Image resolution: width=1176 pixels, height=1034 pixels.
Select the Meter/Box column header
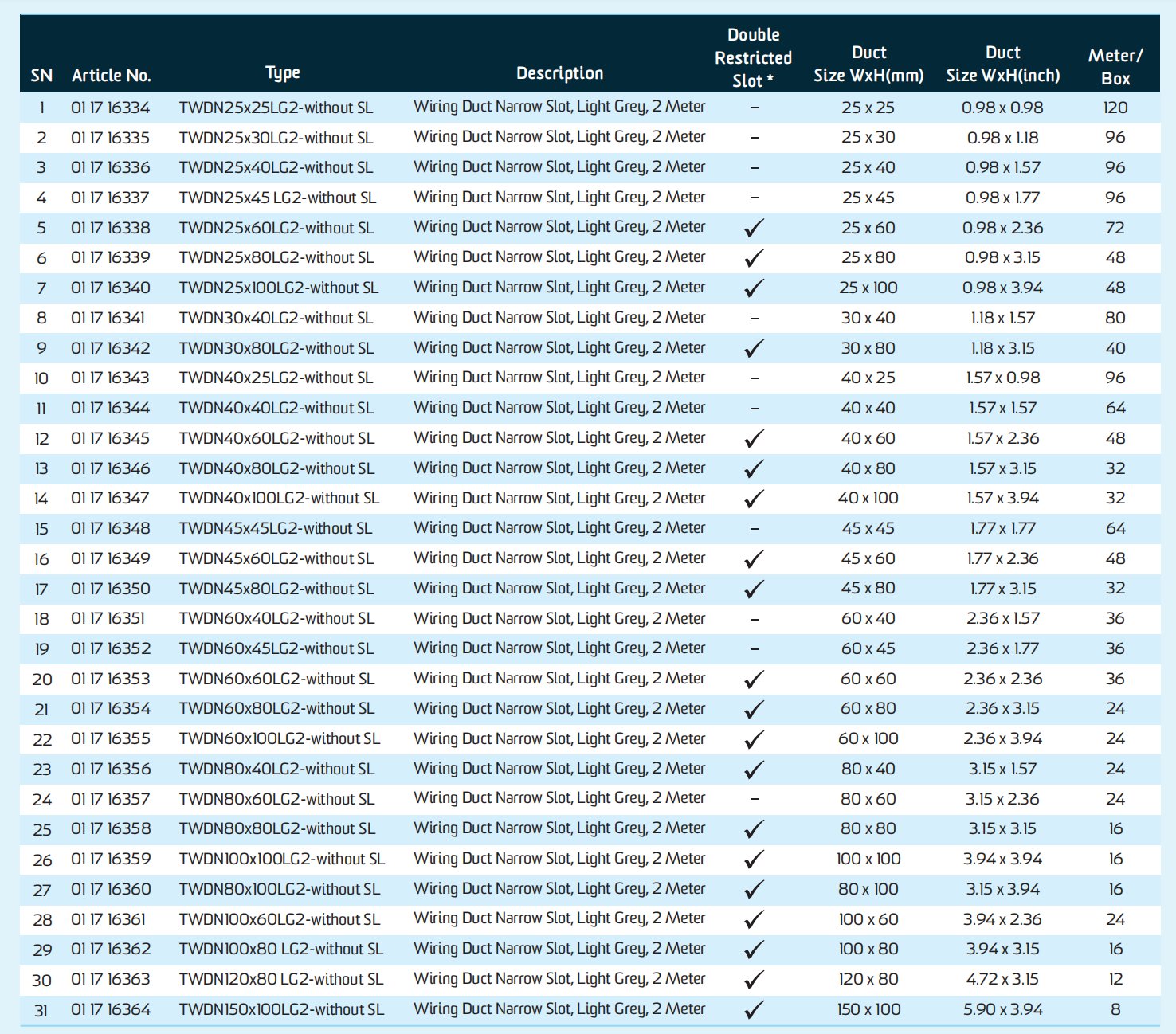[x=1115, y=67]
